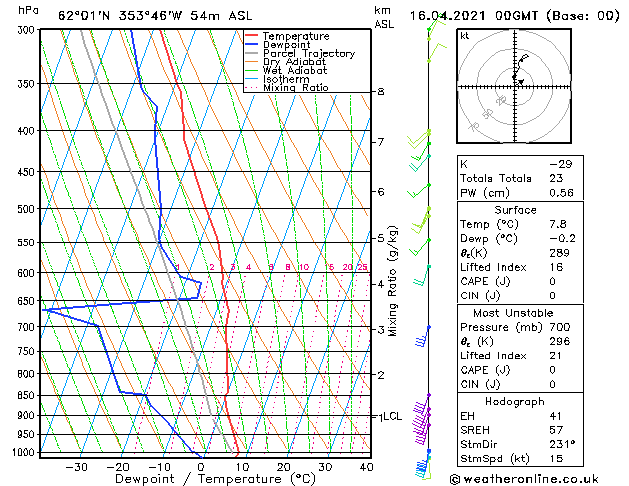
Task: Click the green wind barb near 550 hPa
Action: click(420, 247)
